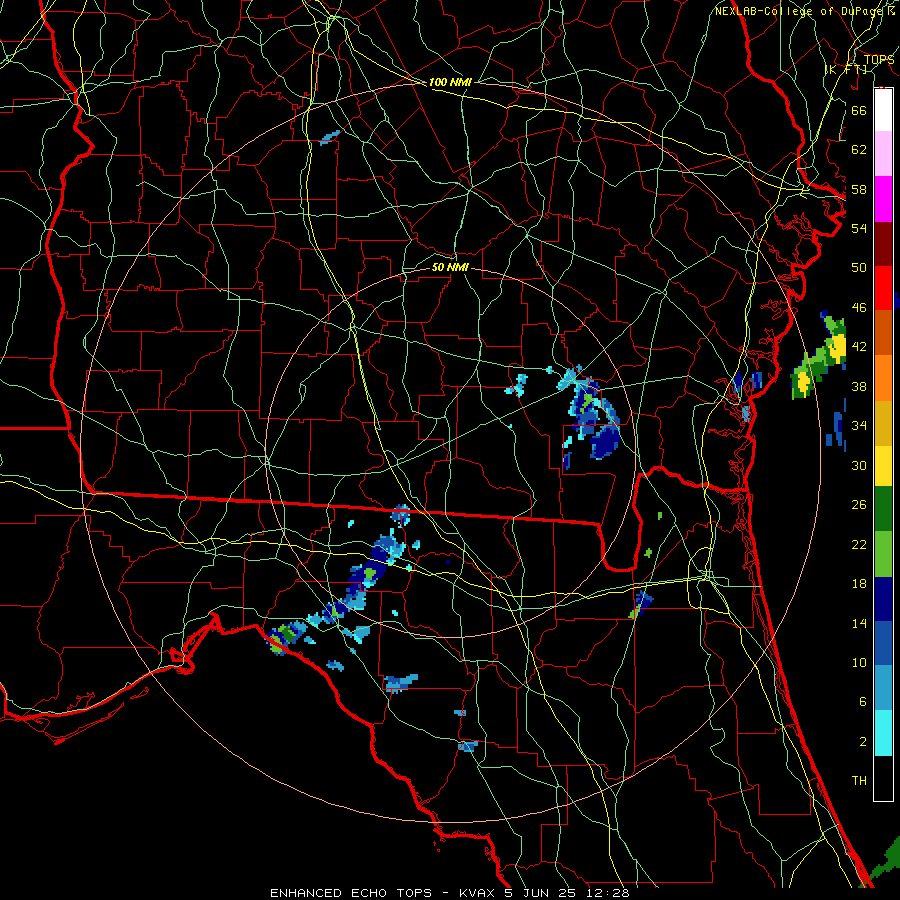Click the "62" legend value
Screen dimensions: 900x900
(859, 150)
